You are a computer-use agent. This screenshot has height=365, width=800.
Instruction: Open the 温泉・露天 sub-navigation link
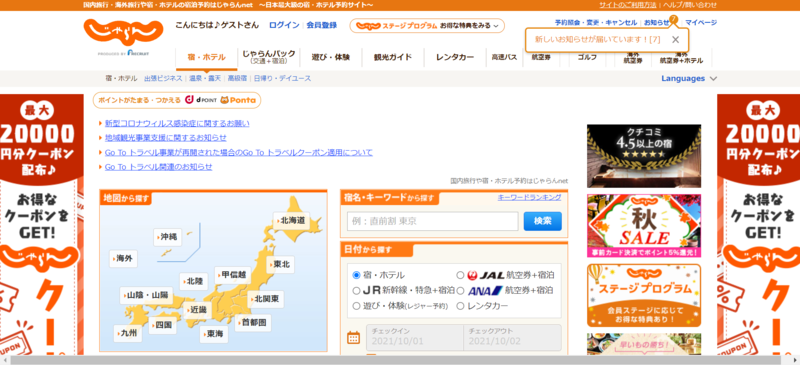tap(205, 79)
